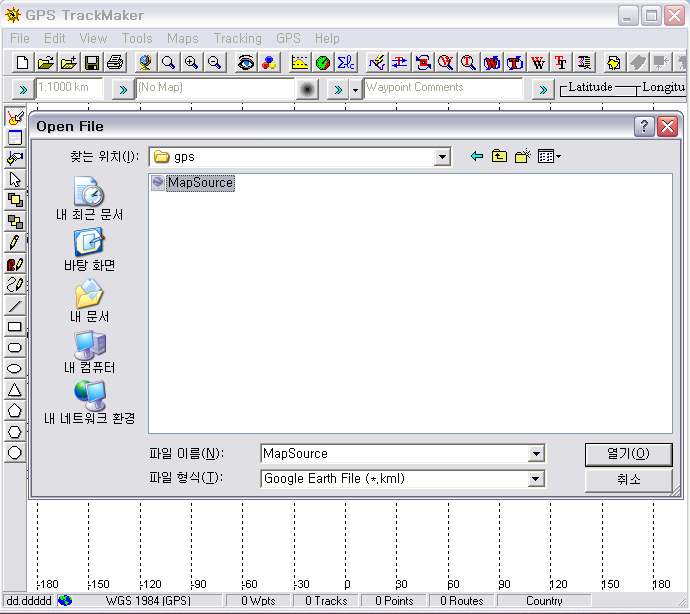The height and width of the screenshot is (614, 690).
Task: Select the rectangle shape tool
Action: 15,327
